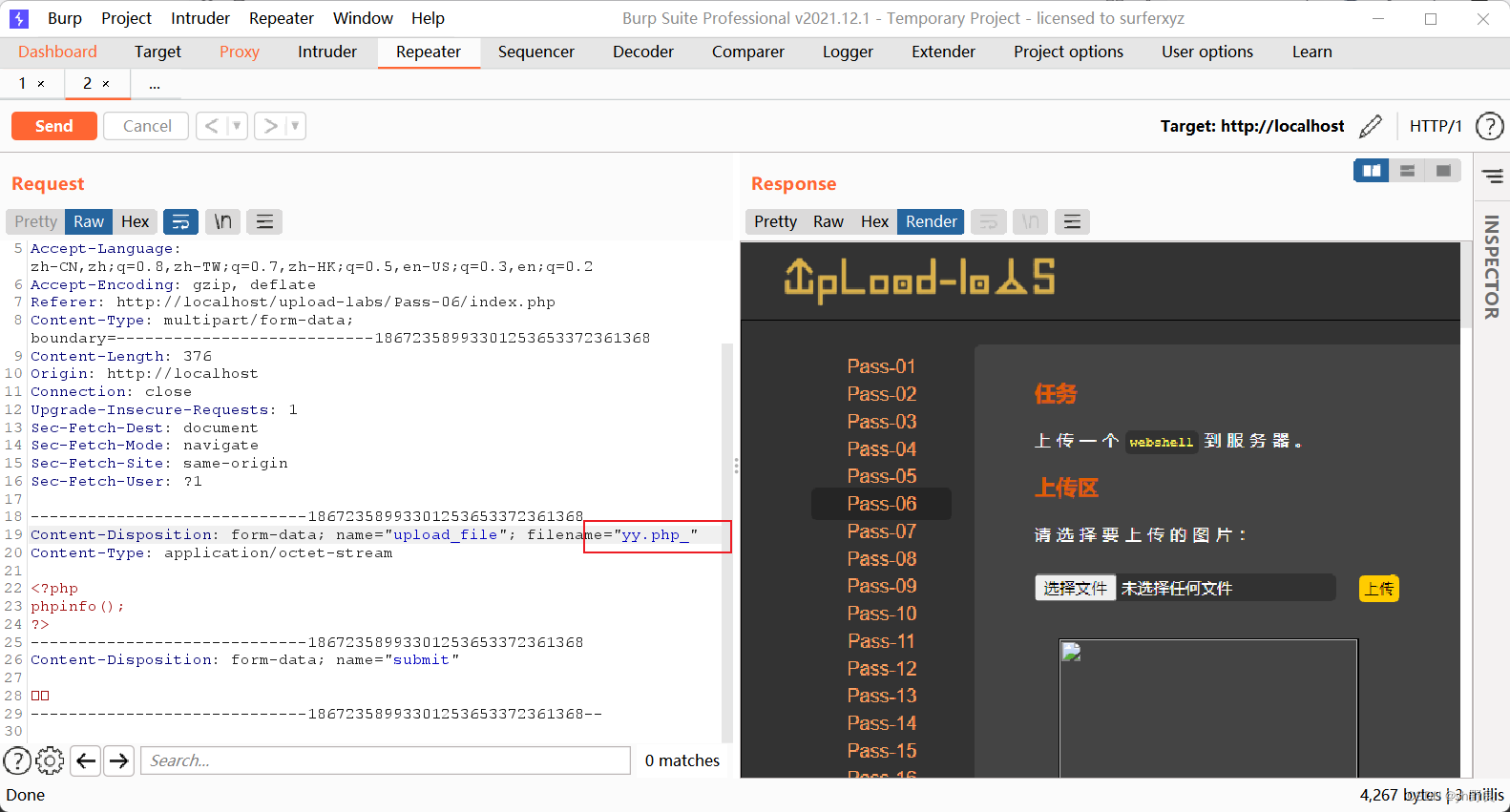Viewport: 1510px width, 812px height.
Task: Send the request
Action: pos(54,126)
